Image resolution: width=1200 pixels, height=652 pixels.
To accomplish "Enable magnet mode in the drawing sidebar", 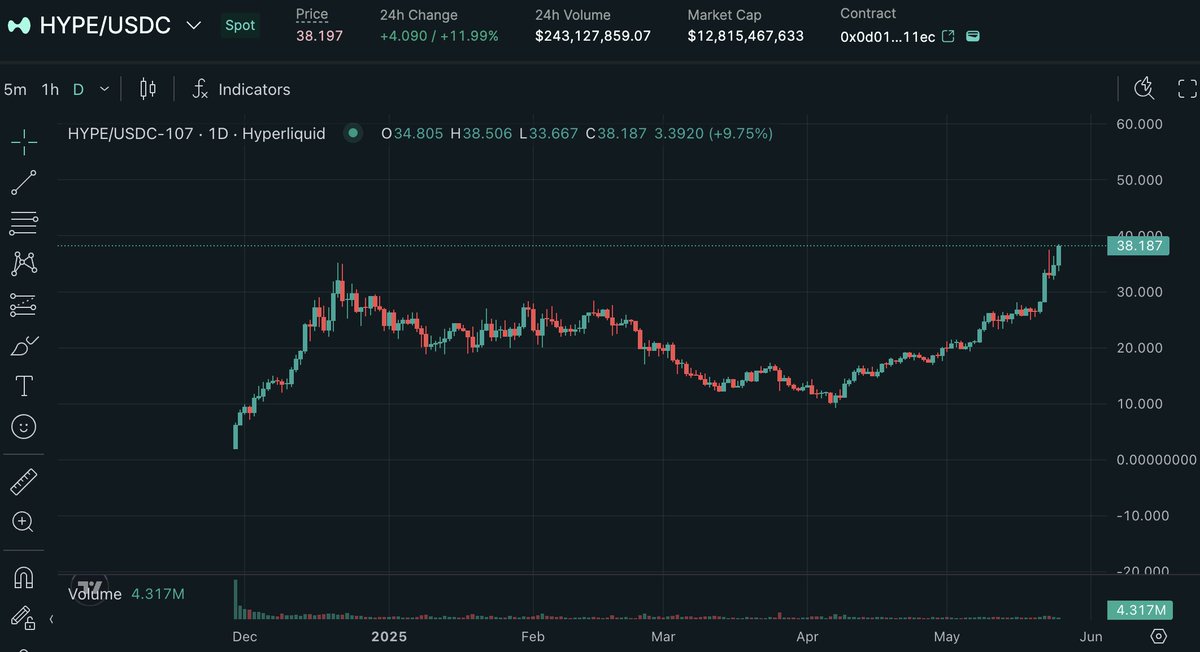I will (x=22, y=577).
